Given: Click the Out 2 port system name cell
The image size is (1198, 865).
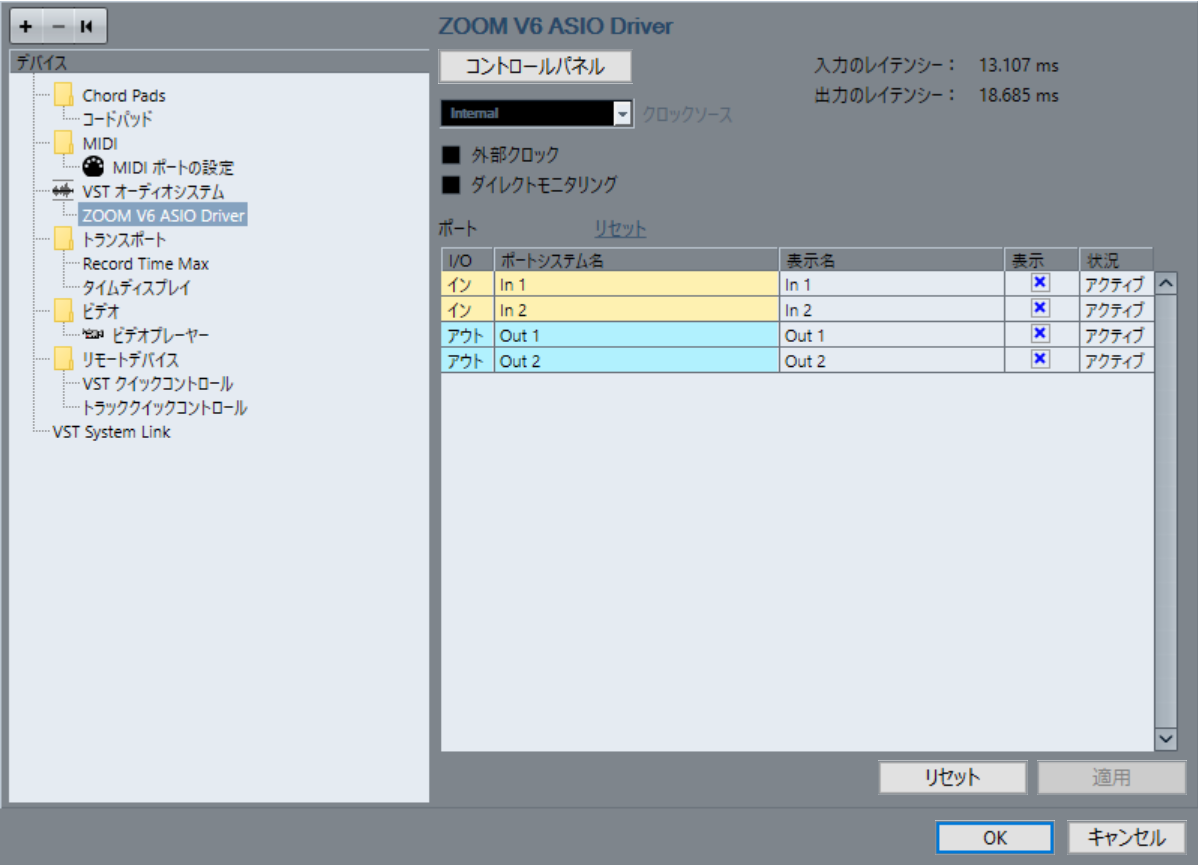Looking at the screenshot, I should (636, 361).
